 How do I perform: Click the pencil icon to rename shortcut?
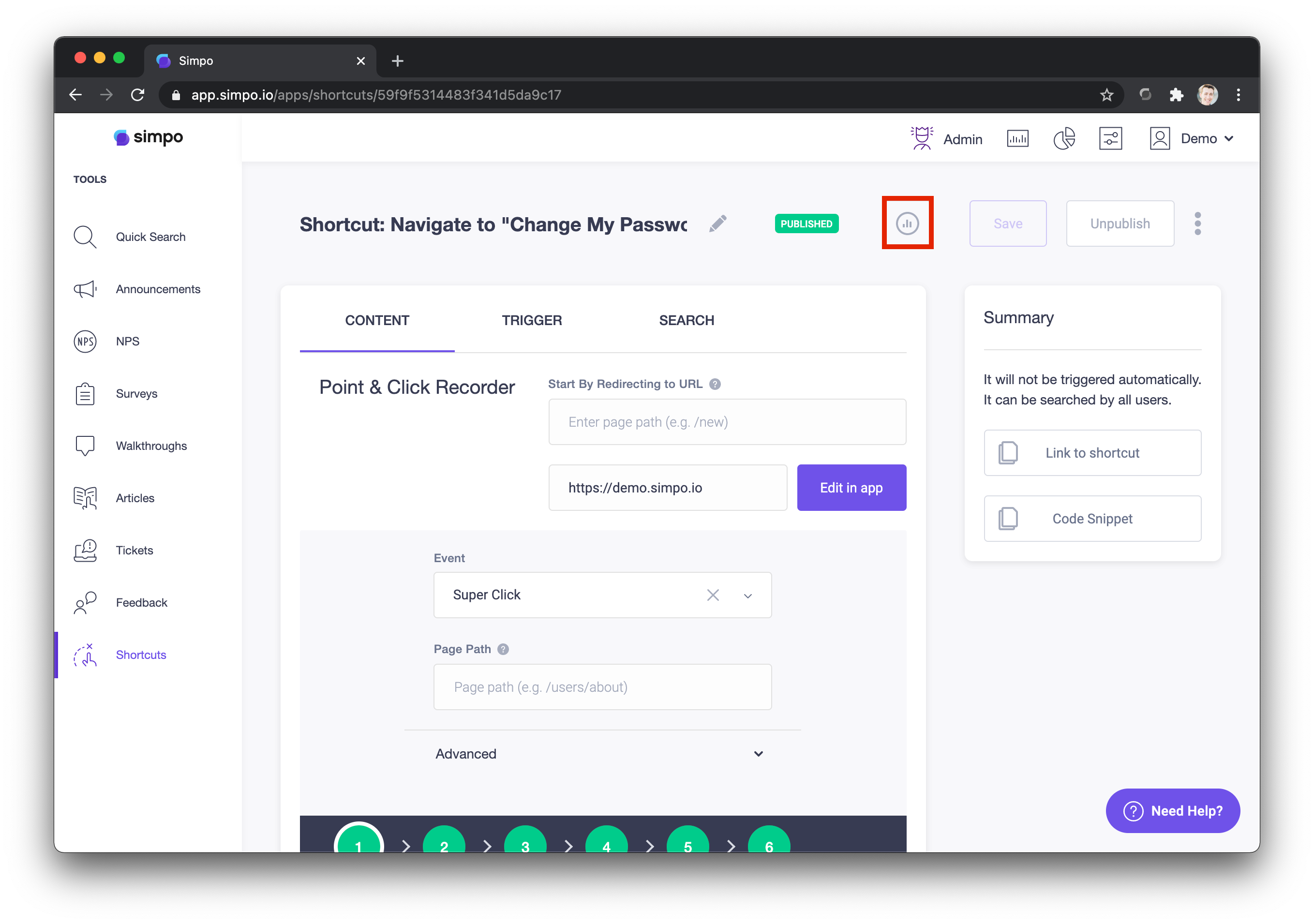point(717,224)
